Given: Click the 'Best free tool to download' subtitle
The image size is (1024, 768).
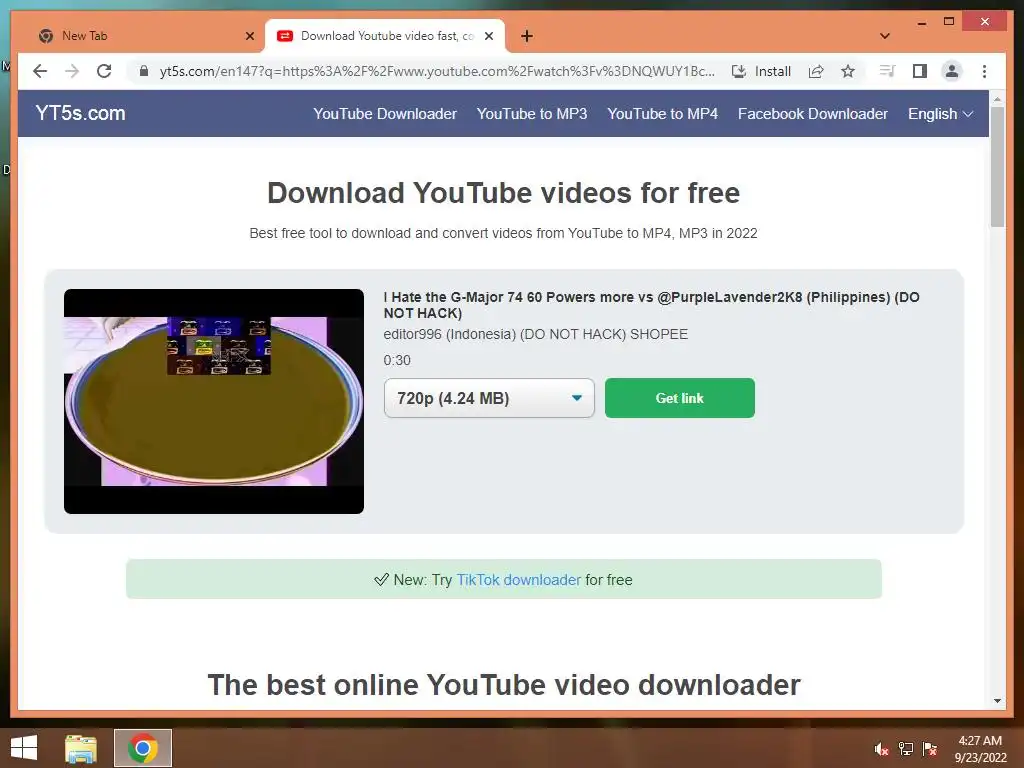Looking at the screenshot, I should pos(504,233).
